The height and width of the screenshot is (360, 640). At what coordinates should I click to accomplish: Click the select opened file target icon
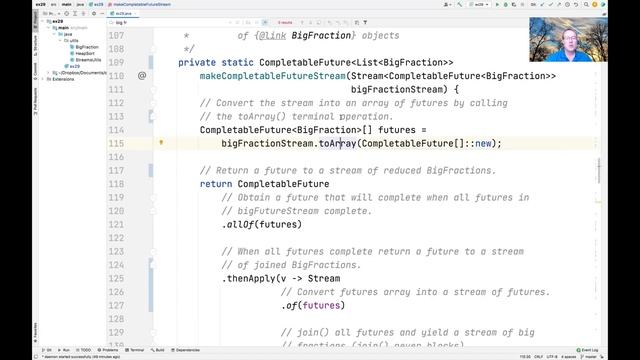point(67,13)
